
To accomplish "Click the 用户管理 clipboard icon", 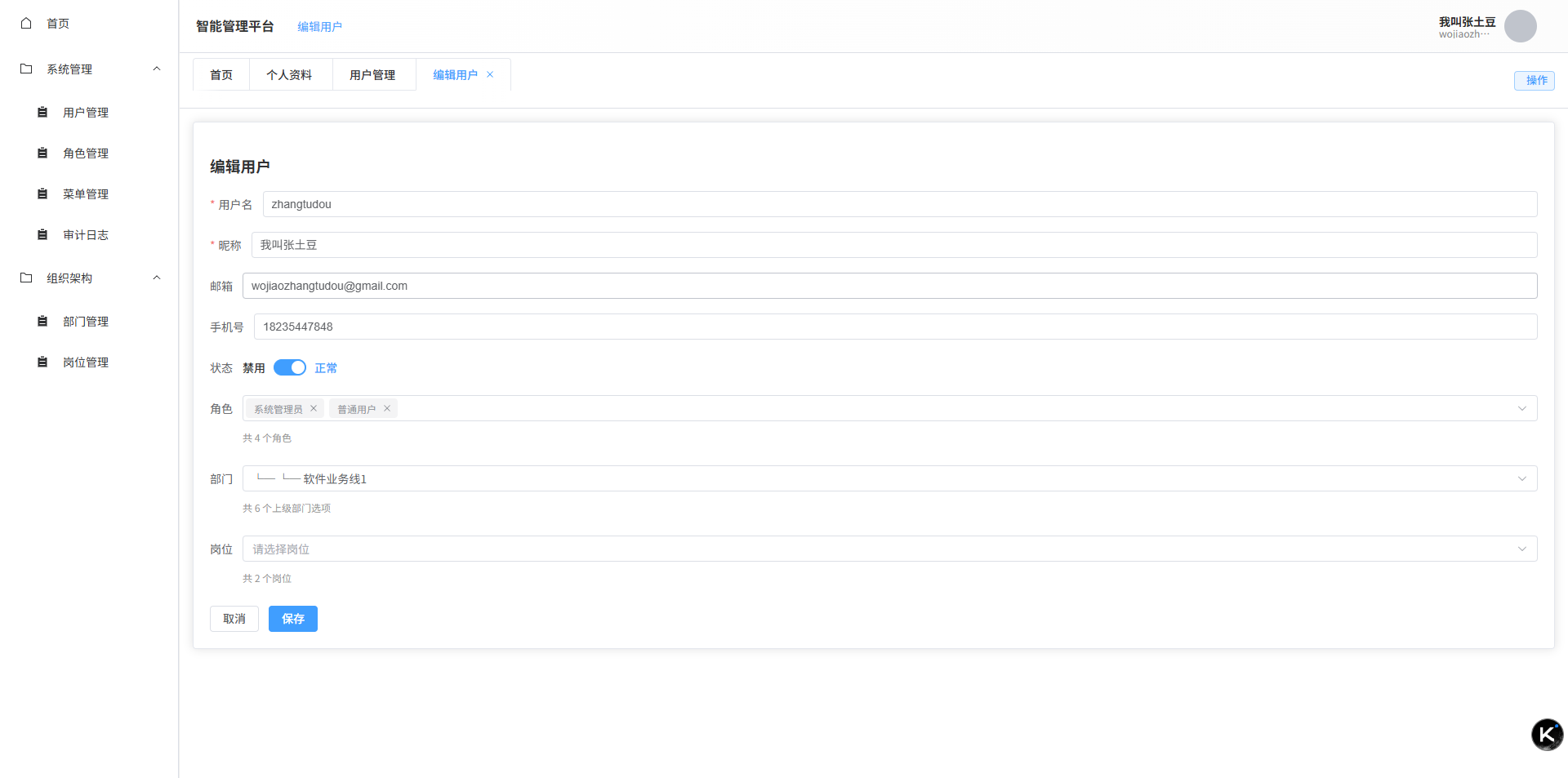I will tap(42, 112).
